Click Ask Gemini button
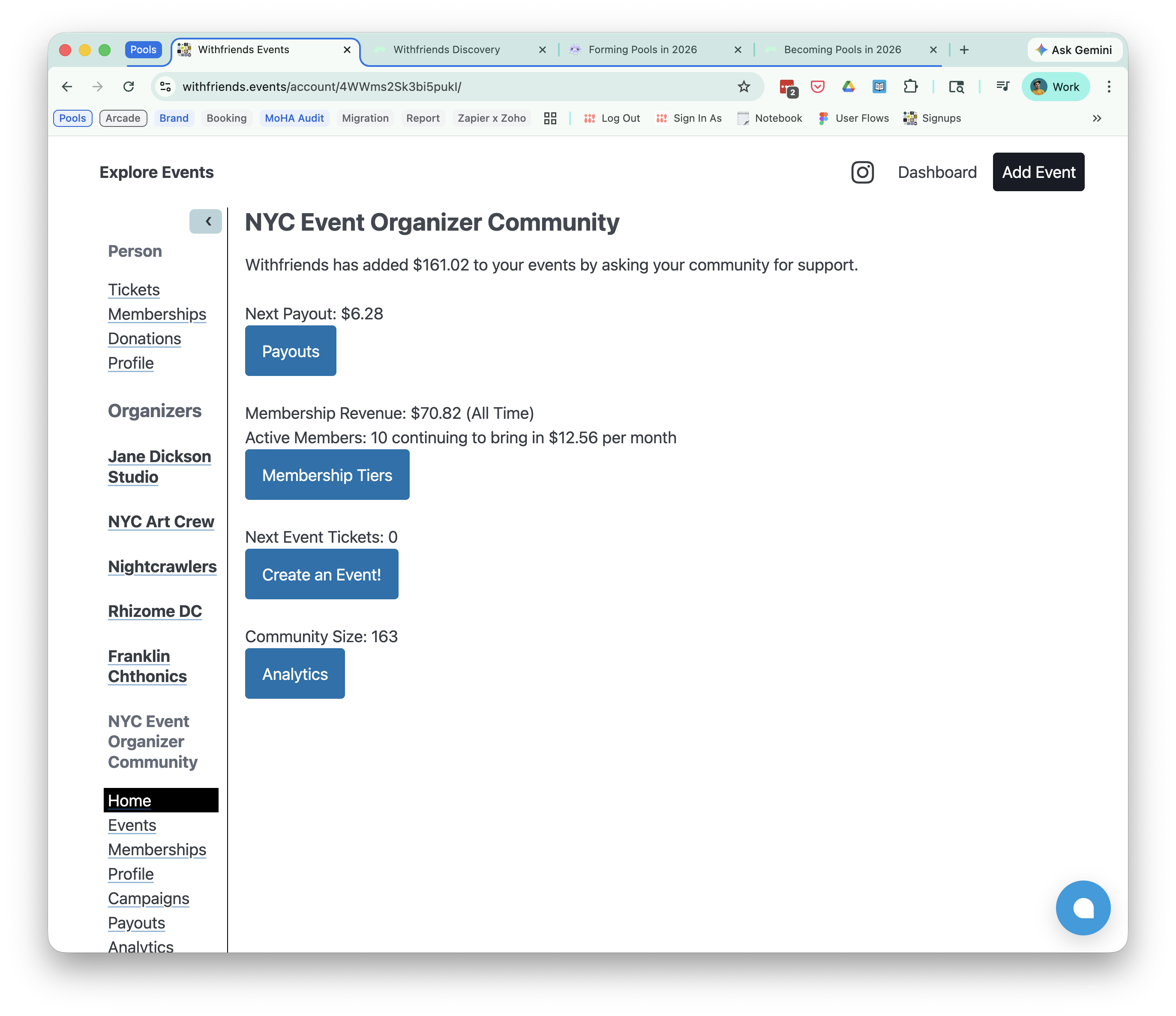The image size is (1176, 1016). (x=1074, y=50)
